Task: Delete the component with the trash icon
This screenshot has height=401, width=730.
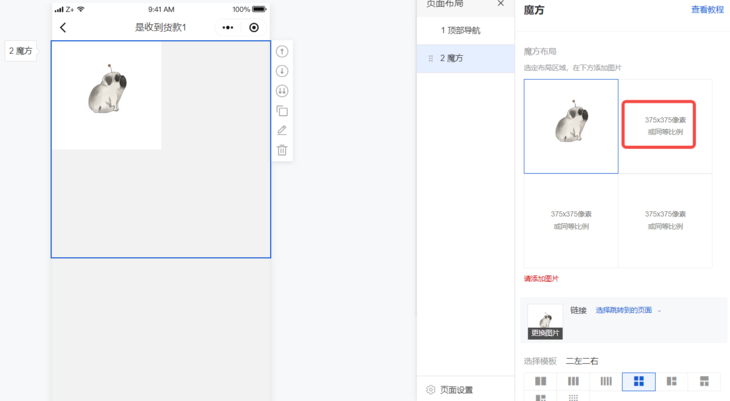Action: click(282, 150)
